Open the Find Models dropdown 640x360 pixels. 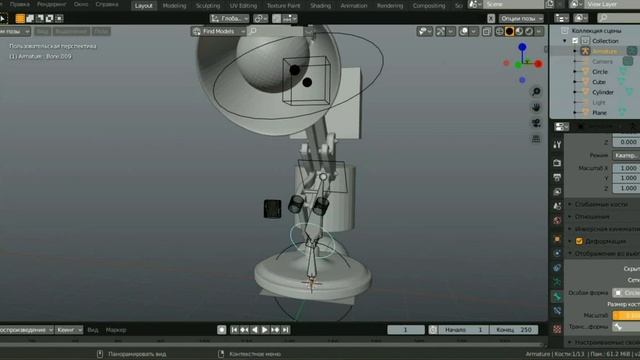[x=219, y=31]
